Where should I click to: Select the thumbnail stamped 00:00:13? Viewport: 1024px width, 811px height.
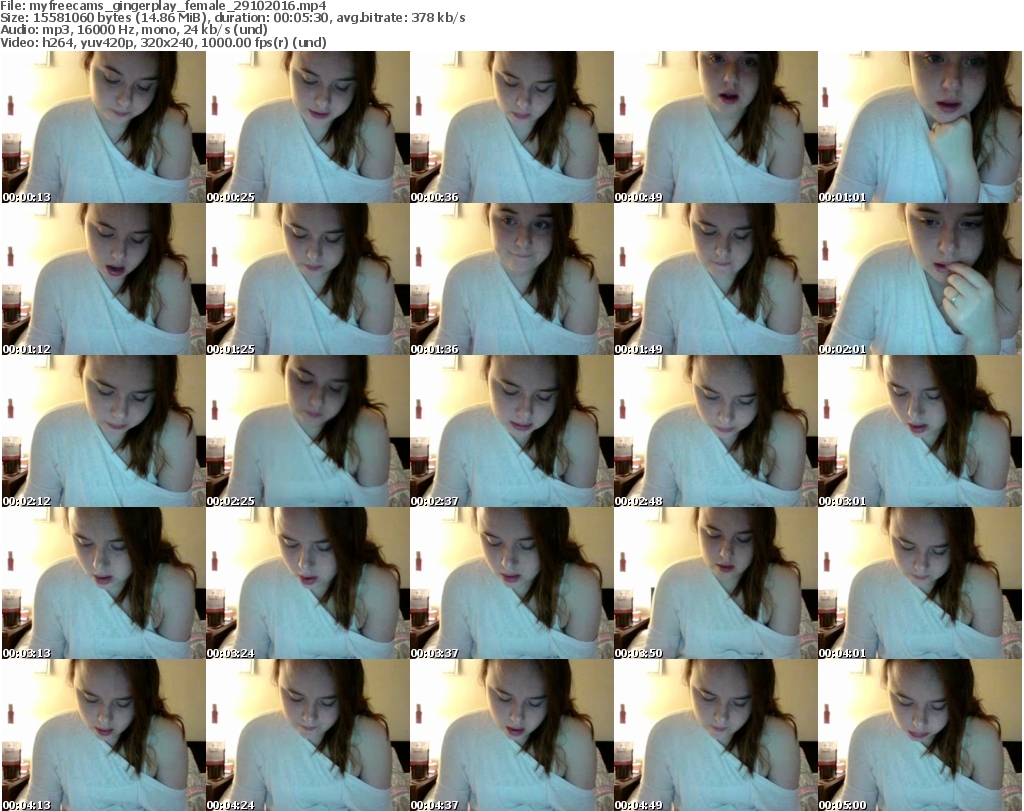[x=104, y=127]
